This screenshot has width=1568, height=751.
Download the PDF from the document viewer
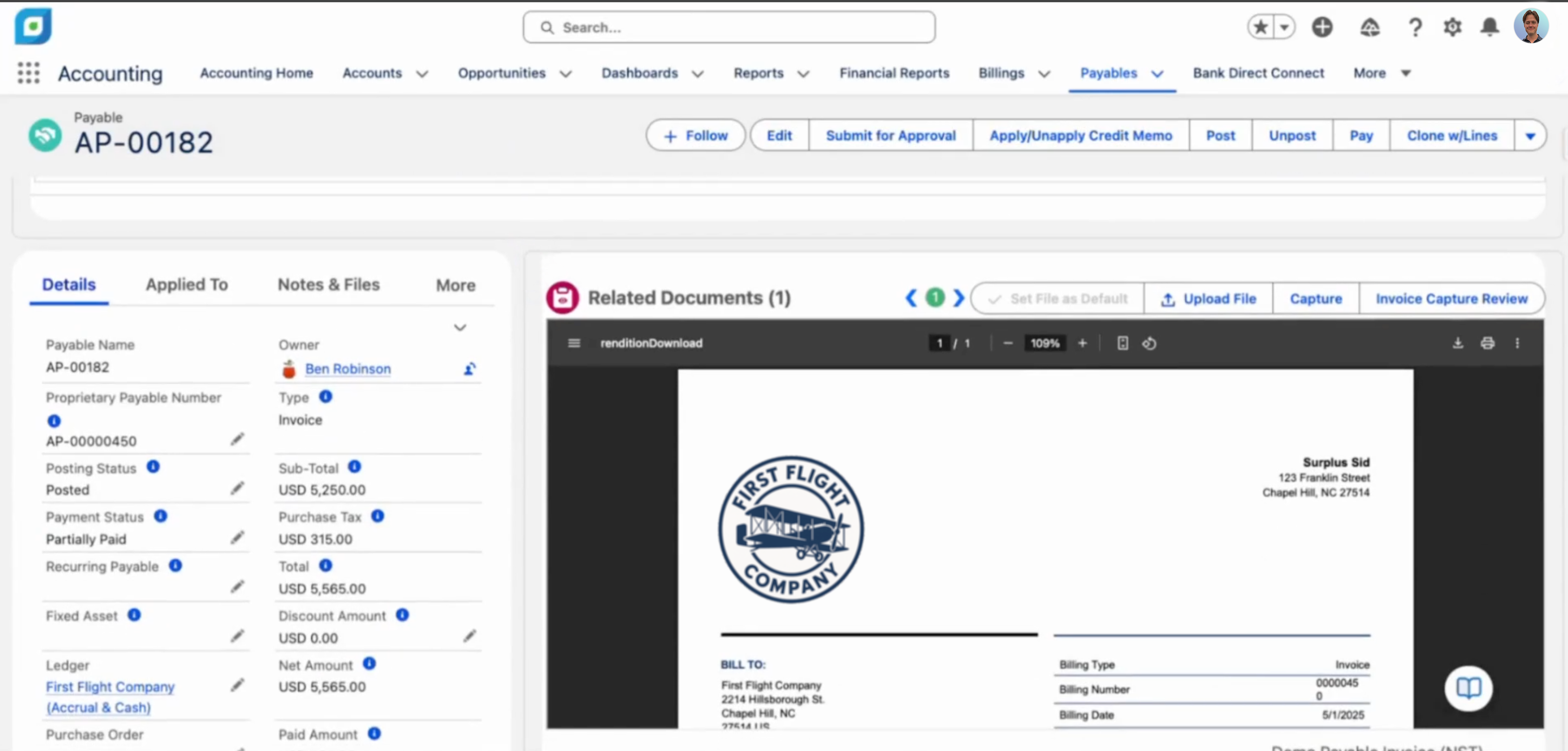click(x=1458, y=343)
